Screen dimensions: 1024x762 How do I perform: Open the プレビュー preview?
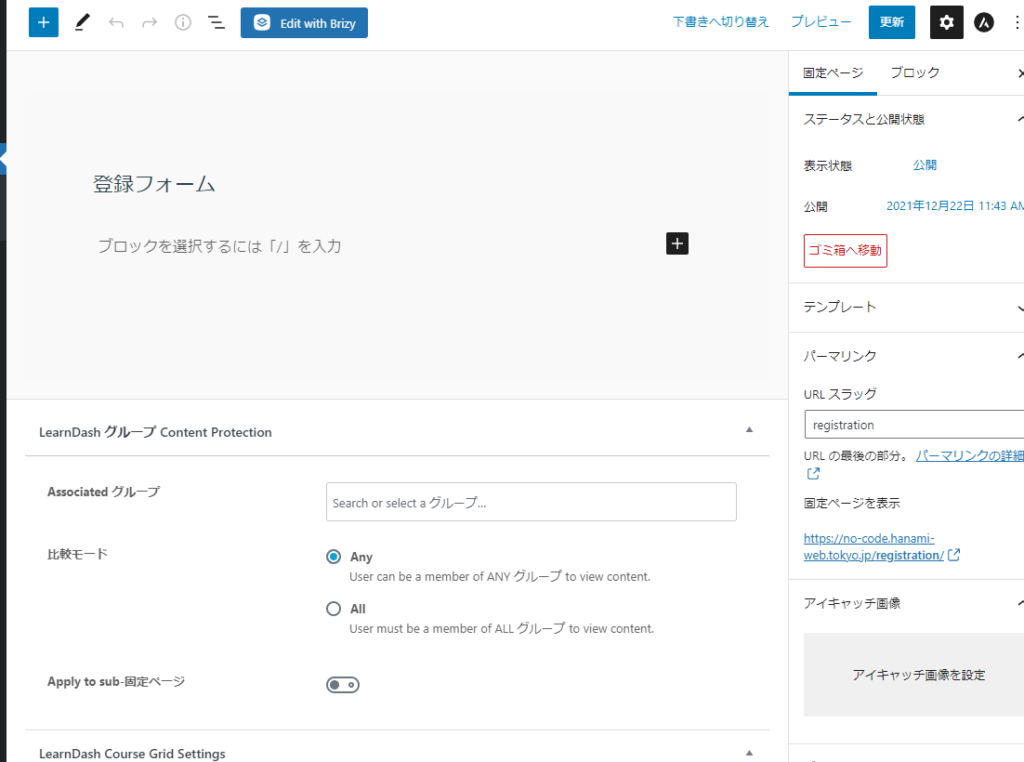point(821,22)
